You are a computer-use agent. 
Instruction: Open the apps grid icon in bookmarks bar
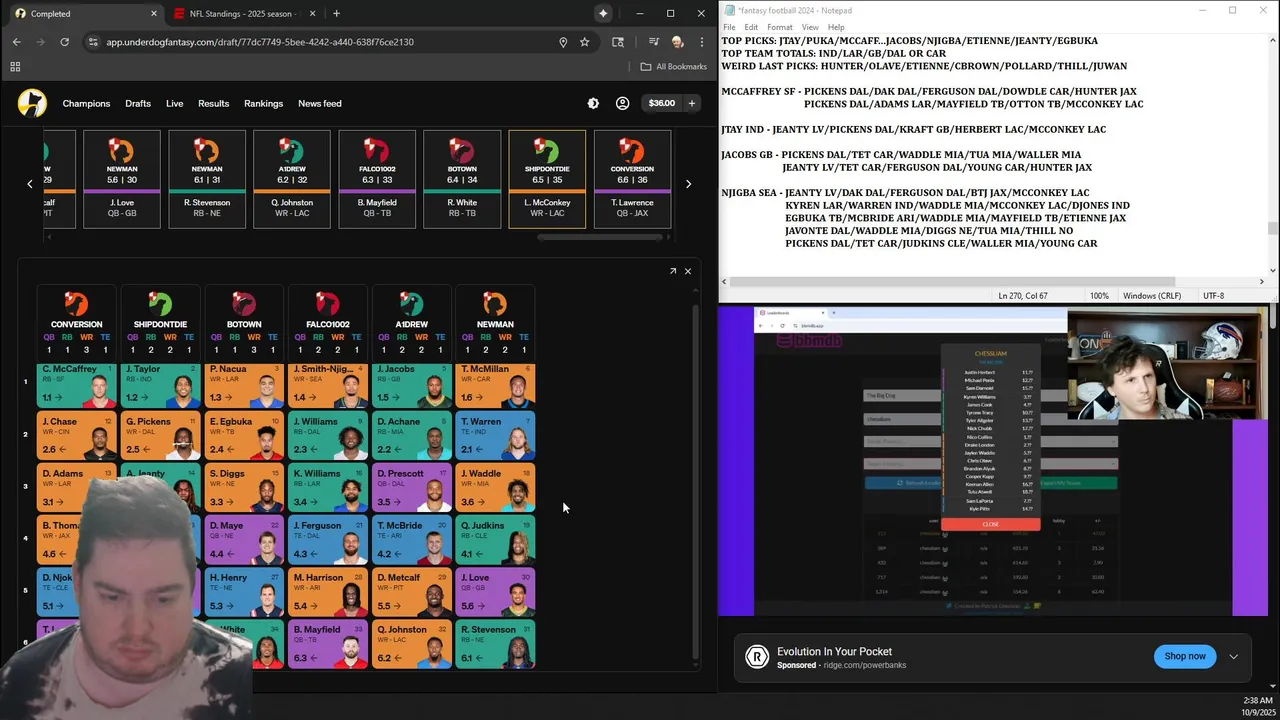click(x=15, y=67)
